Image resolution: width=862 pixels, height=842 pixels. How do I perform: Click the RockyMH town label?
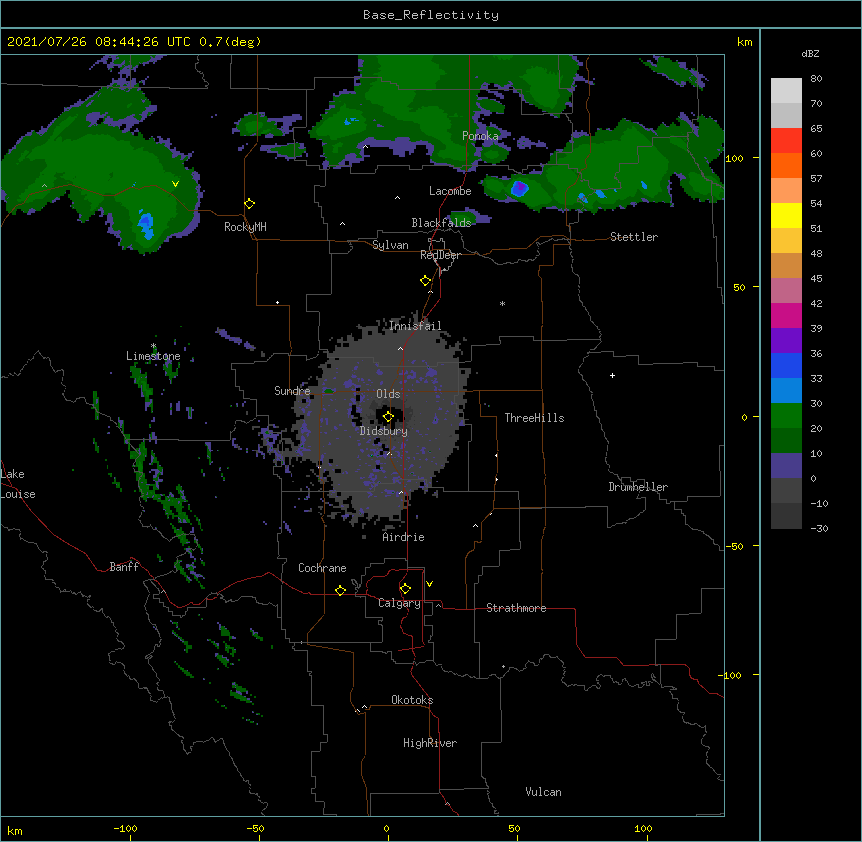(245, 227)
